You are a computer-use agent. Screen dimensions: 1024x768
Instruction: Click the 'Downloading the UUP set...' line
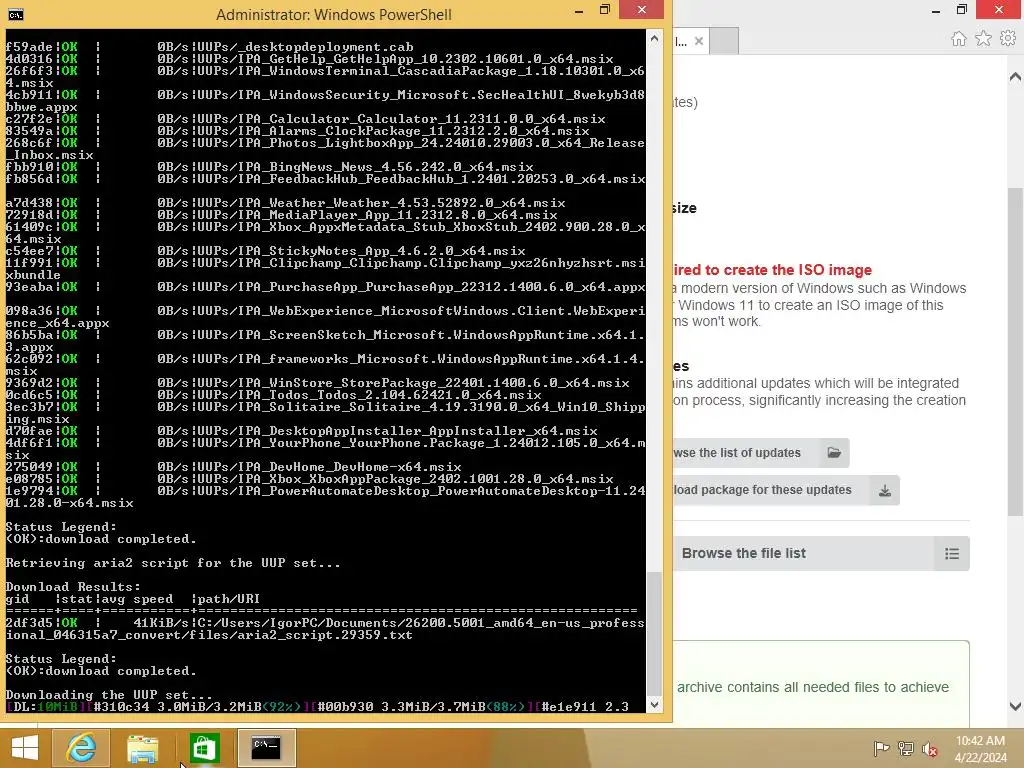pos(108,695)
